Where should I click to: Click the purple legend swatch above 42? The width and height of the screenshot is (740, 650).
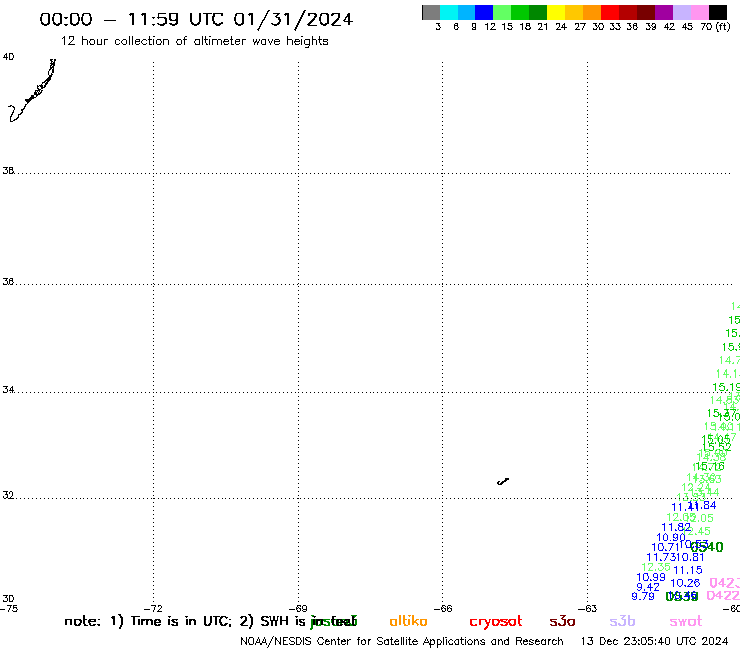pyautogui.click(x=664, y=12)
